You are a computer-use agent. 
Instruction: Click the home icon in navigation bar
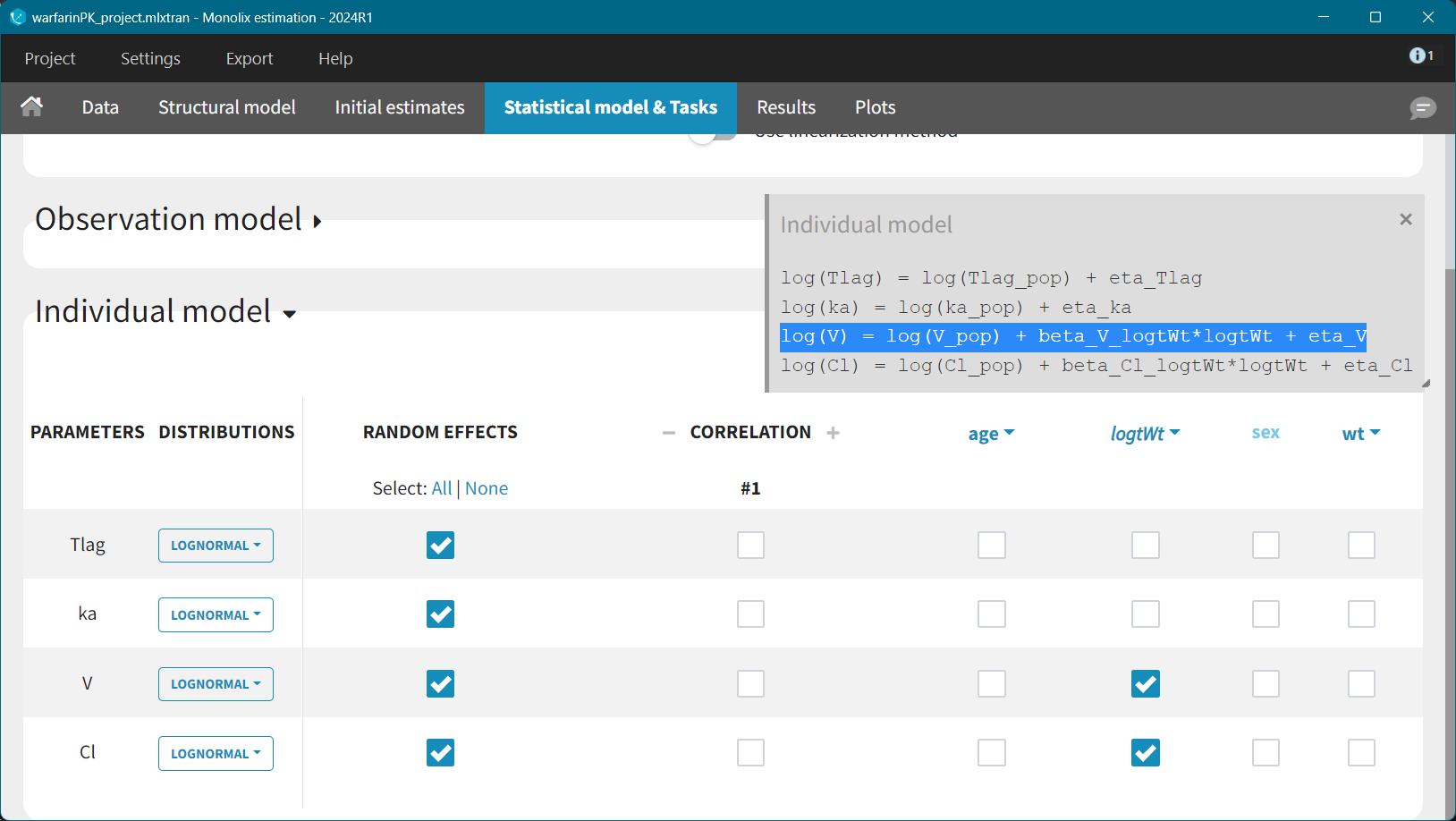coord(32,107)
